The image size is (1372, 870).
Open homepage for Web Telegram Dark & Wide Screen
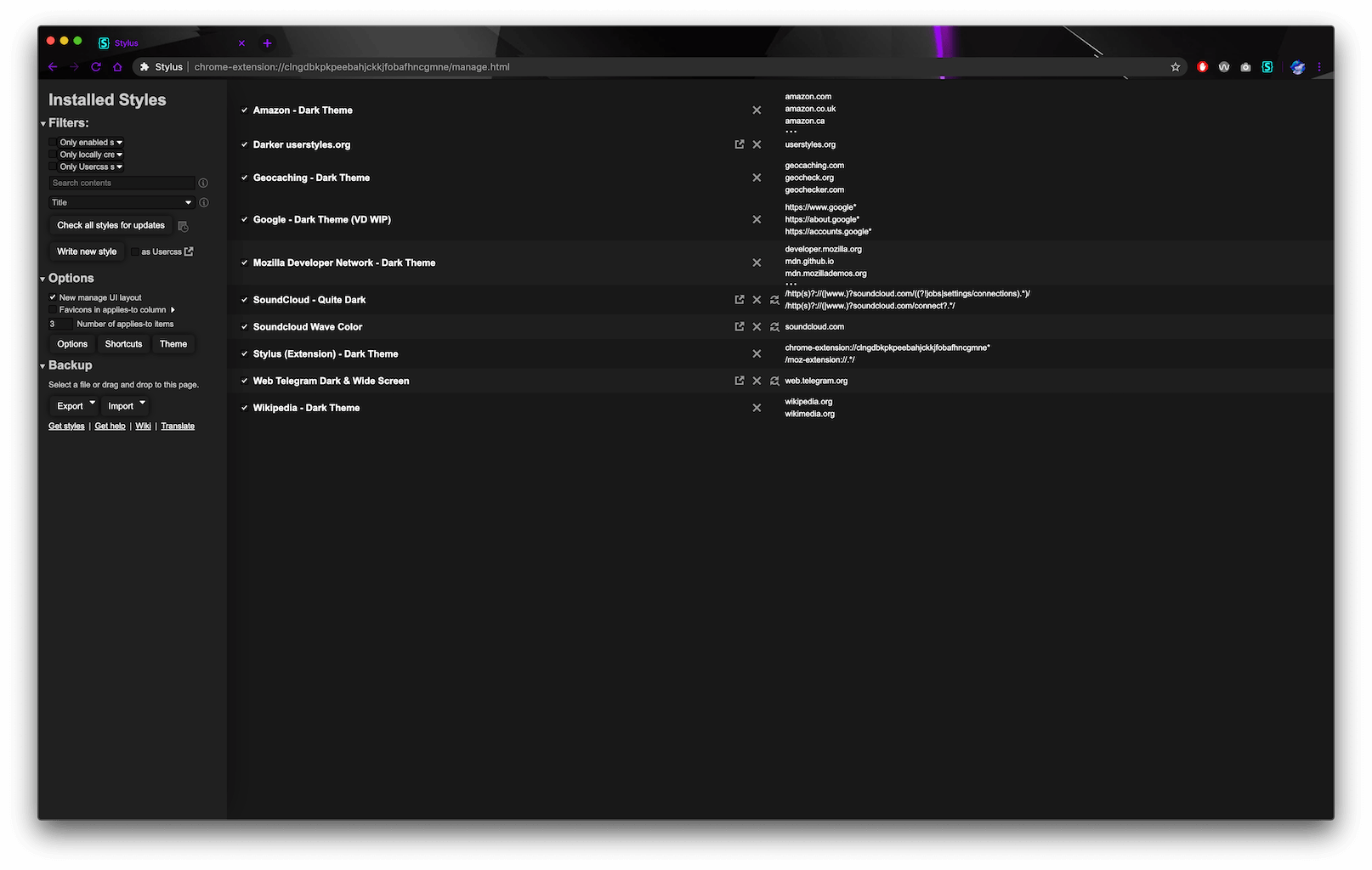coord(739,381)
